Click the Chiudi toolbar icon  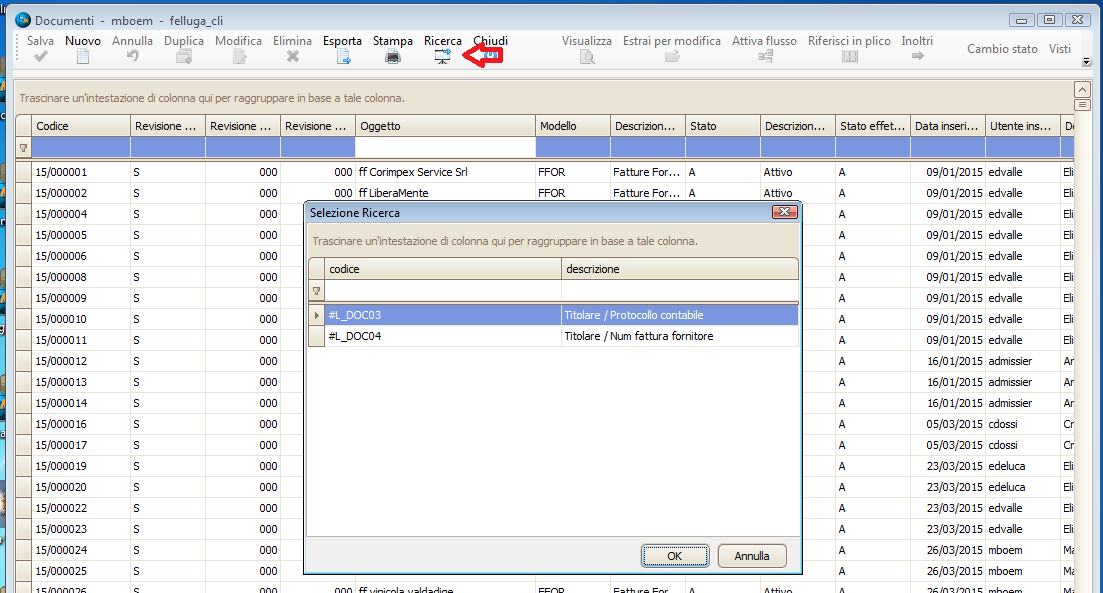tap(490, 57)
